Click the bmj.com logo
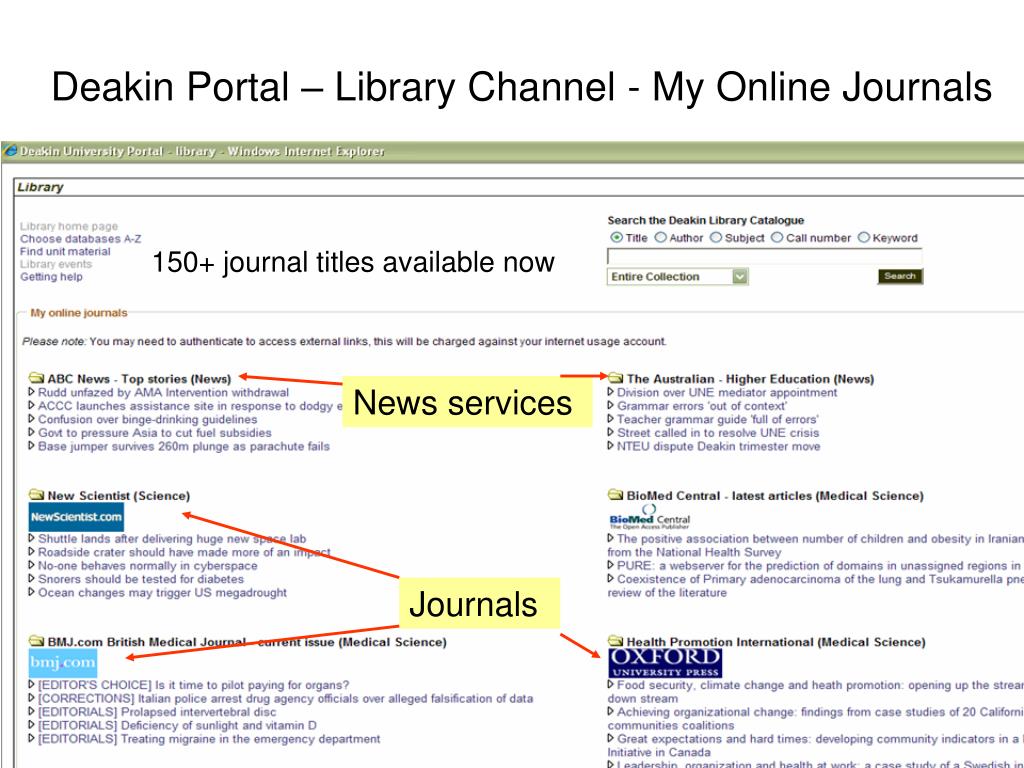This screenshot has width=1024, height=768. point(63,663)
